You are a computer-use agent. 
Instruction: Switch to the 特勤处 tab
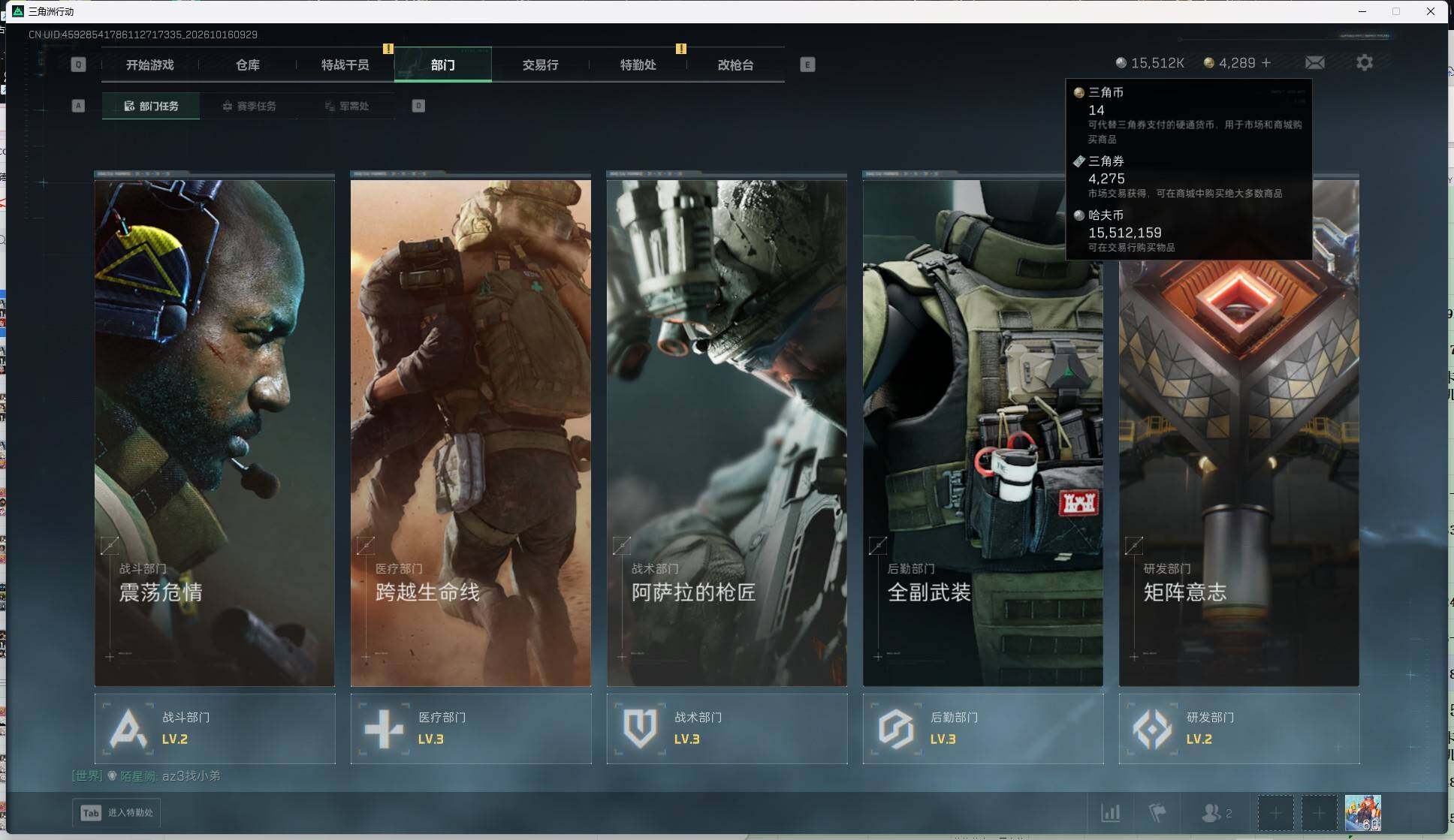click(638, 65)
